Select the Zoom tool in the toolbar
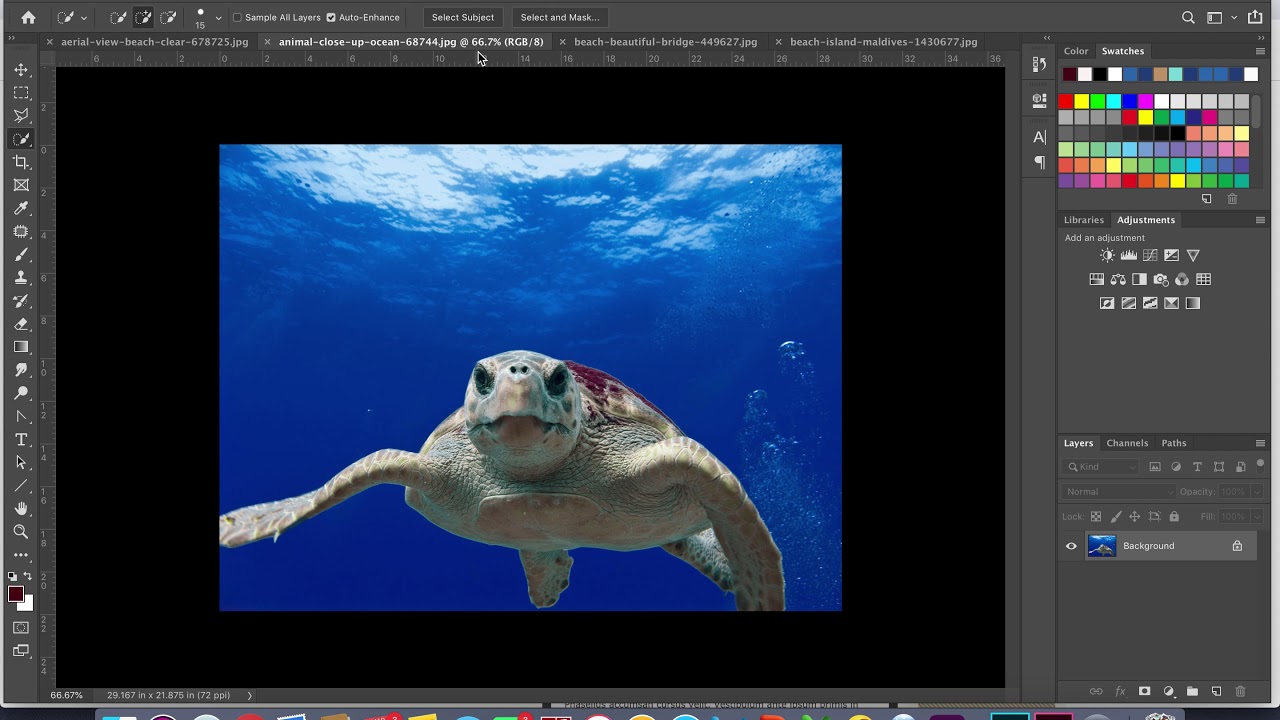 click(21, 532)
